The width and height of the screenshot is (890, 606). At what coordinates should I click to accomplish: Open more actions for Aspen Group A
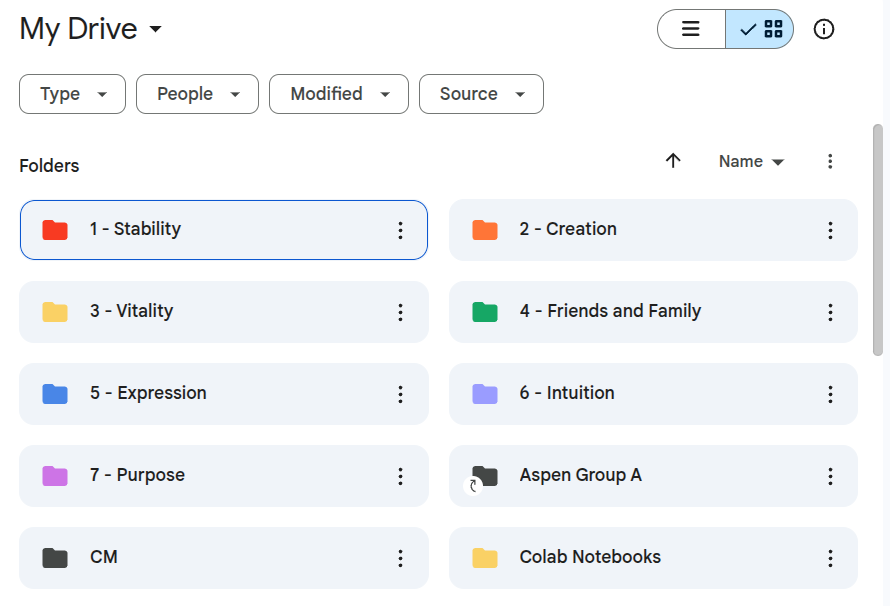[x=830, y=476]
